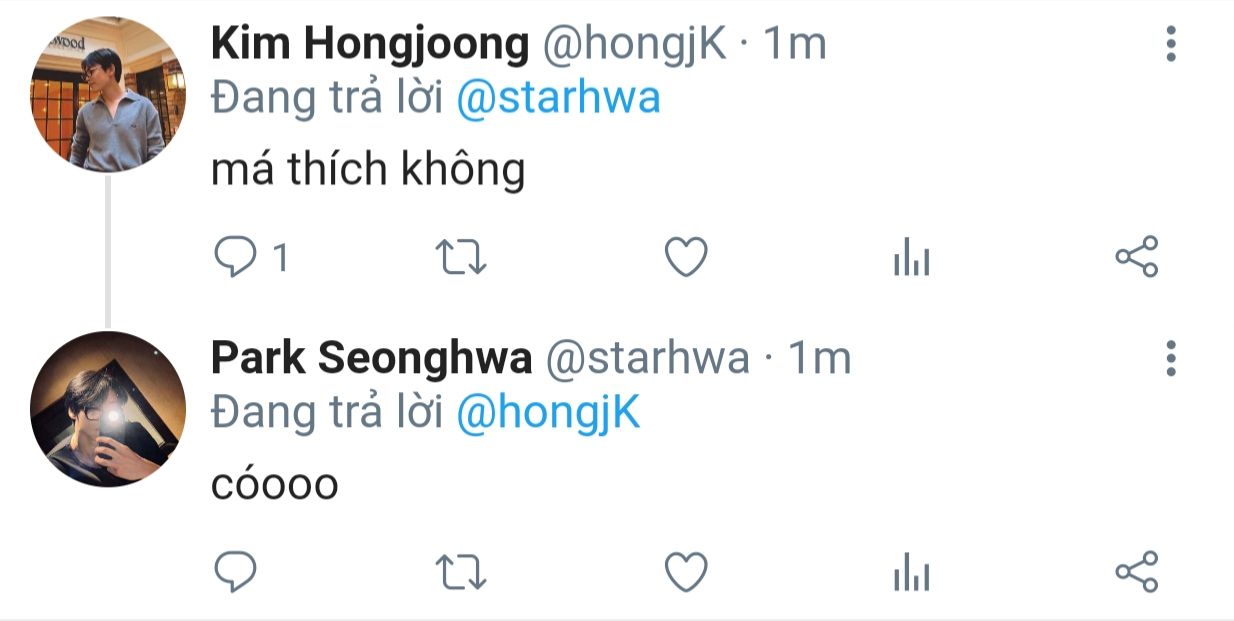Open the Park Seonghwa display name

pyautogui.click(x=372, y=359)
